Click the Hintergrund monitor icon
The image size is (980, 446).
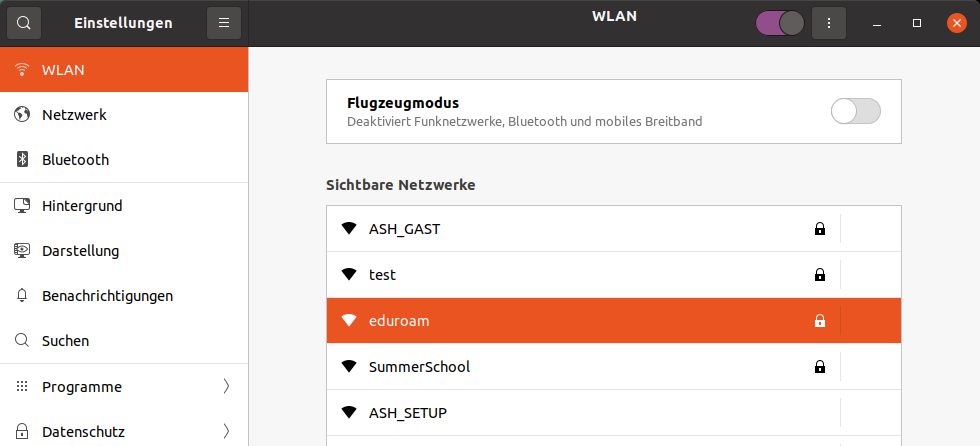[x=22, y=206]
